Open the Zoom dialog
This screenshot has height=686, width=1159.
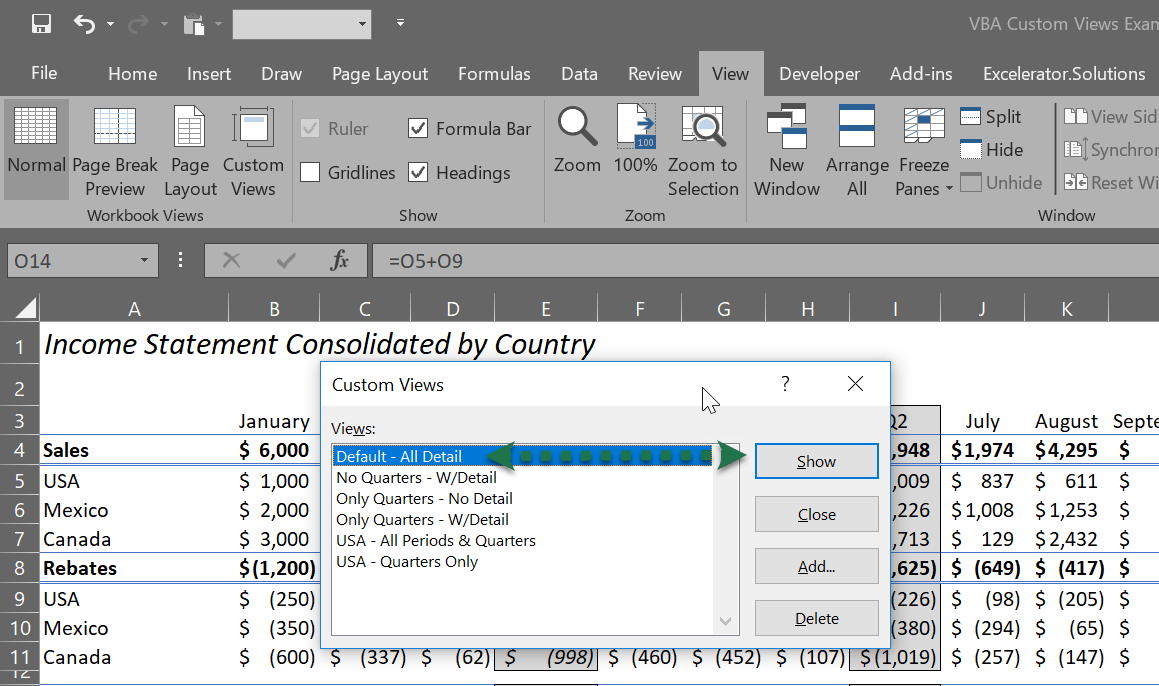(x=577, y=149)
